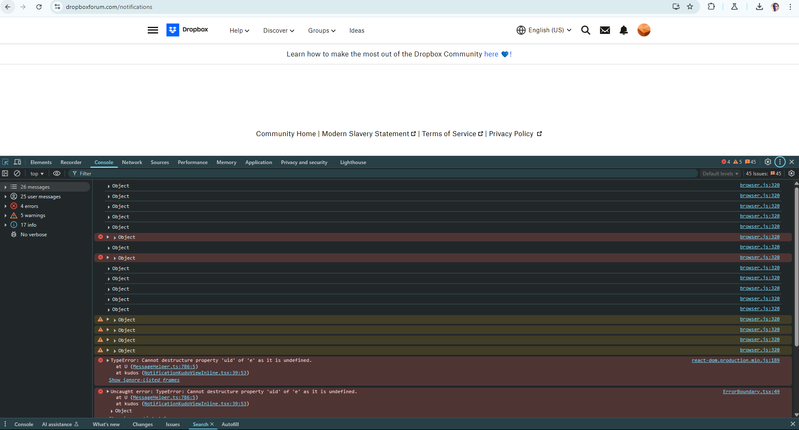Open notifications bell icon
The image size is (799, 430).
pos(624,30)
